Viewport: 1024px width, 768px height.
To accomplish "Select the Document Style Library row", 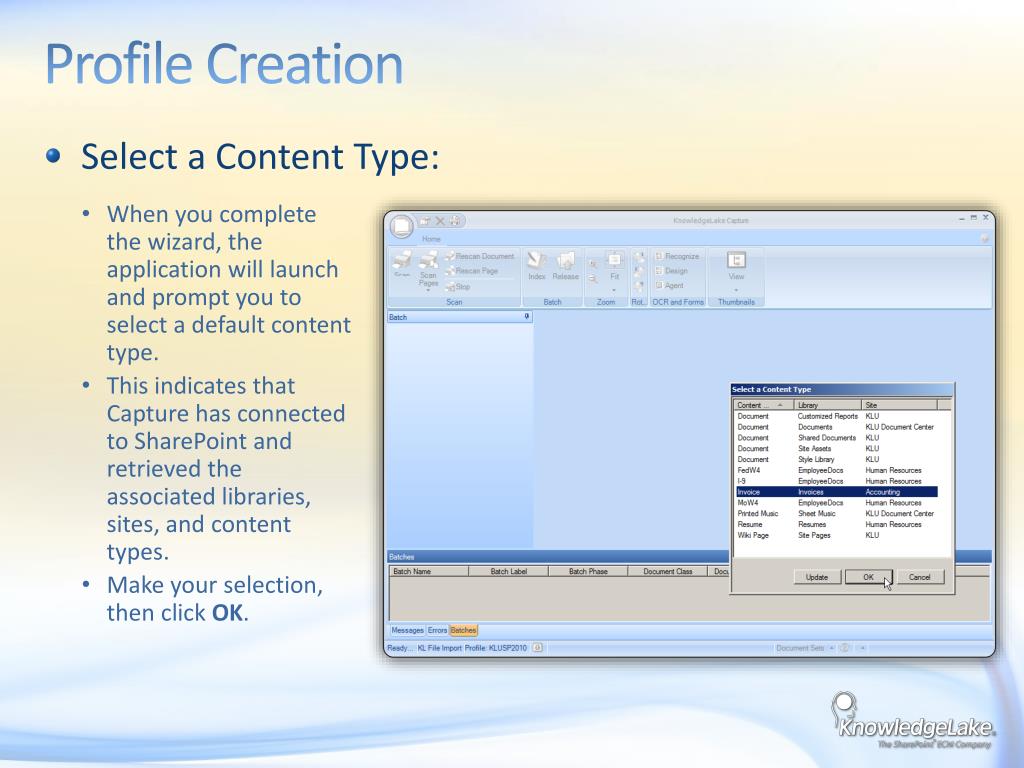I will pos(837,459).
